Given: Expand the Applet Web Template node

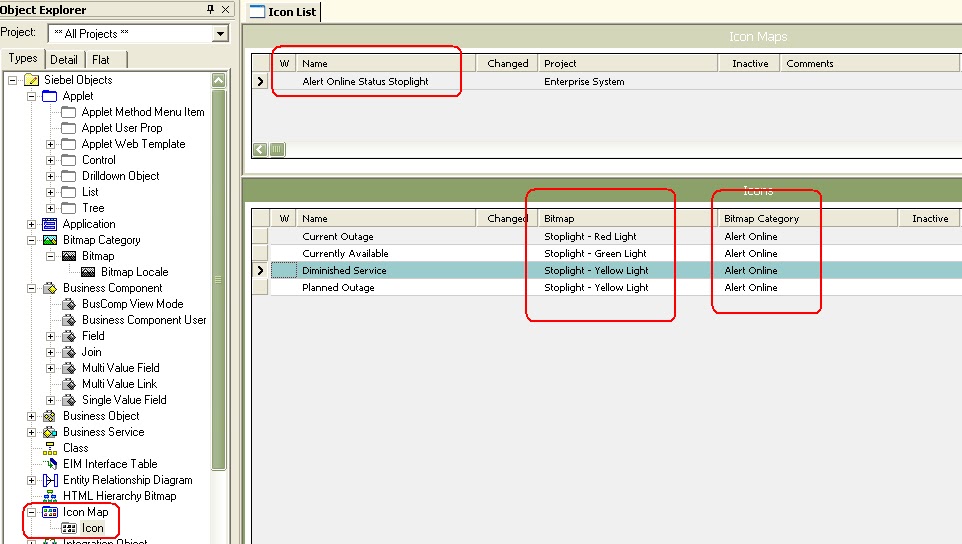Looking at the screenshot, I should coord(50,144).
